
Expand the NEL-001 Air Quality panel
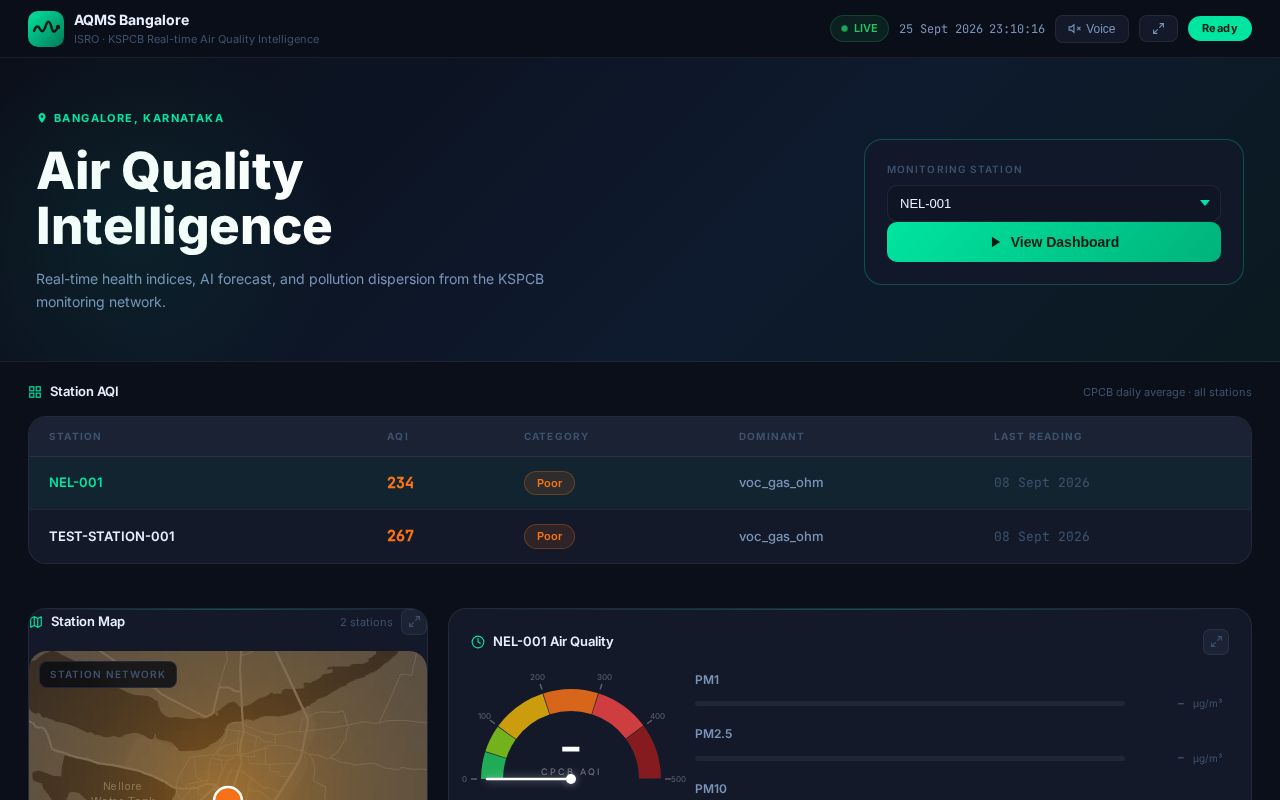pos(1216,642)
